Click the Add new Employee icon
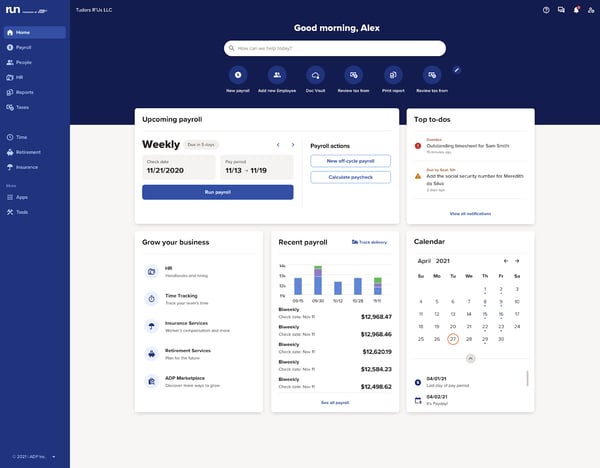 tap(276, 74)
